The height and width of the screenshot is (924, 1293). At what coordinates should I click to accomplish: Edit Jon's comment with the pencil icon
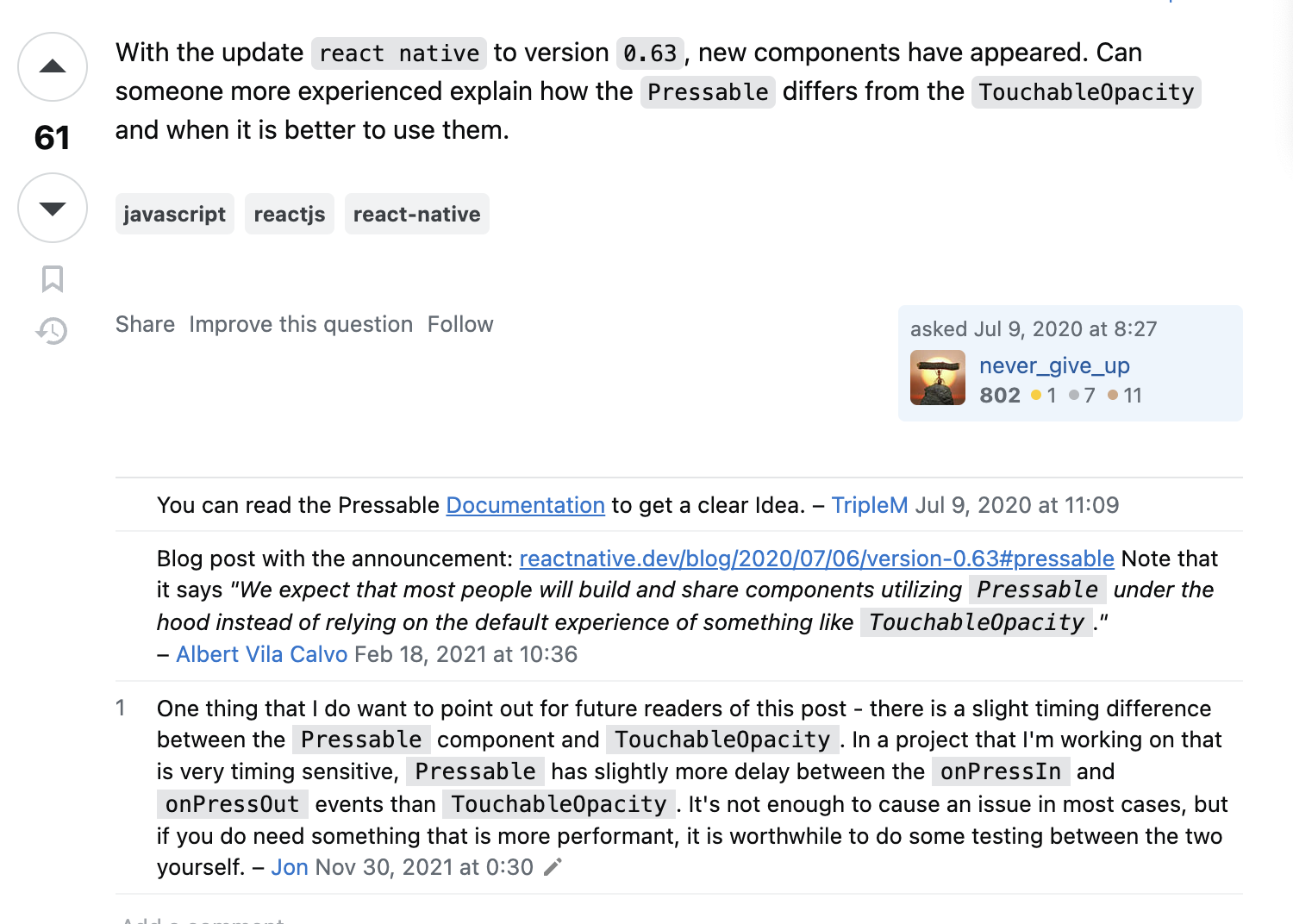[x=553, y=867]
